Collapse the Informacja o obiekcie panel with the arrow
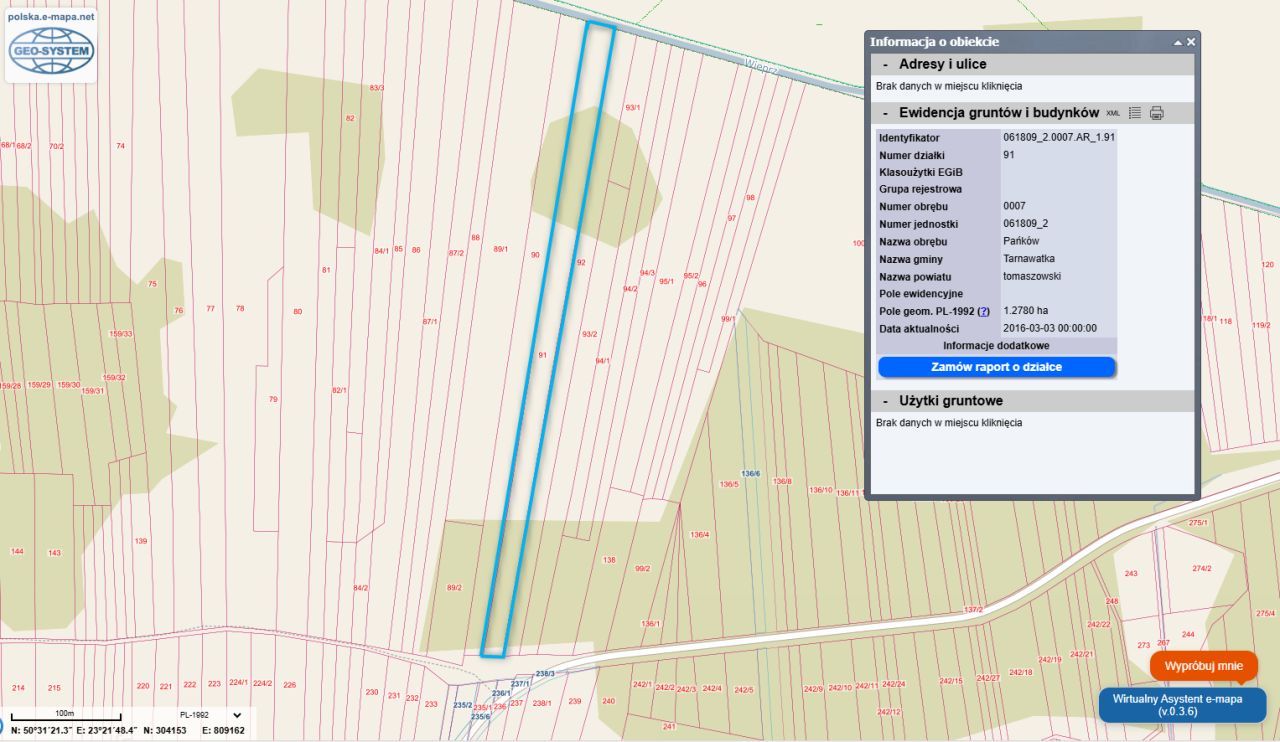Image resolution: width=1280 pixels, height=742 pixels. 1177,42
